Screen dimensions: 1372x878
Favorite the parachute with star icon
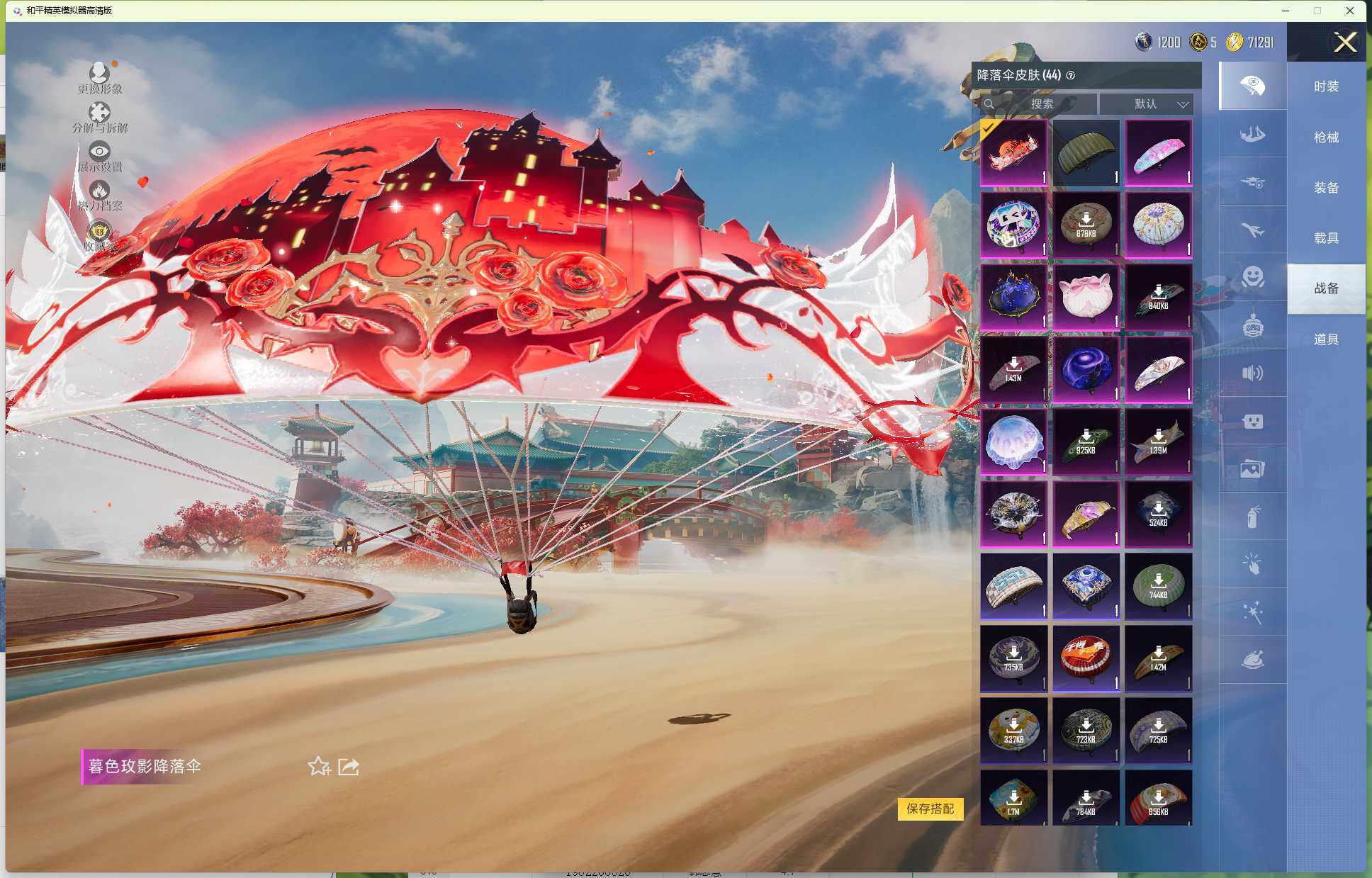point(318,767)
